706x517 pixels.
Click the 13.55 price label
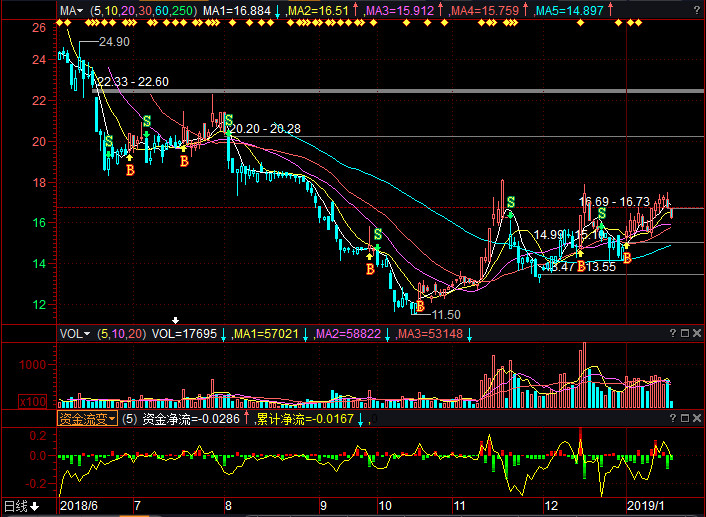pyautogui.click(x=601, y=267)
